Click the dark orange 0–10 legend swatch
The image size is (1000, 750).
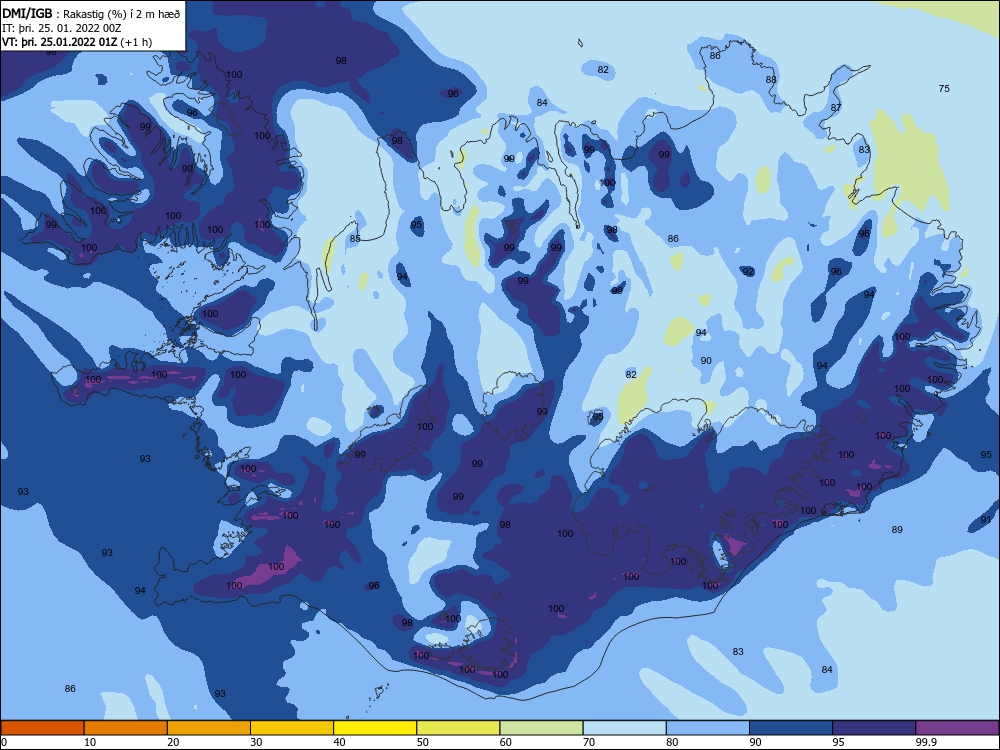tap(42, 728)
